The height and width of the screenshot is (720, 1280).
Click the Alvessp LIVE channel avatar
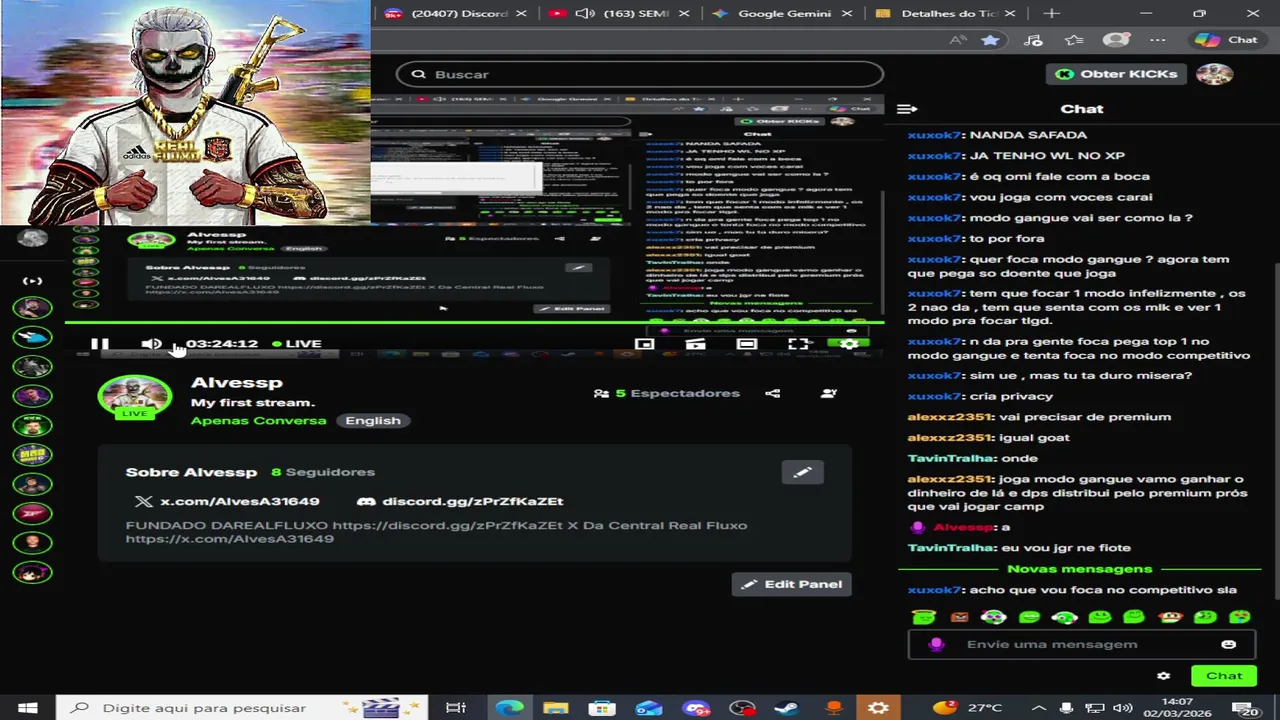point(134,397)
